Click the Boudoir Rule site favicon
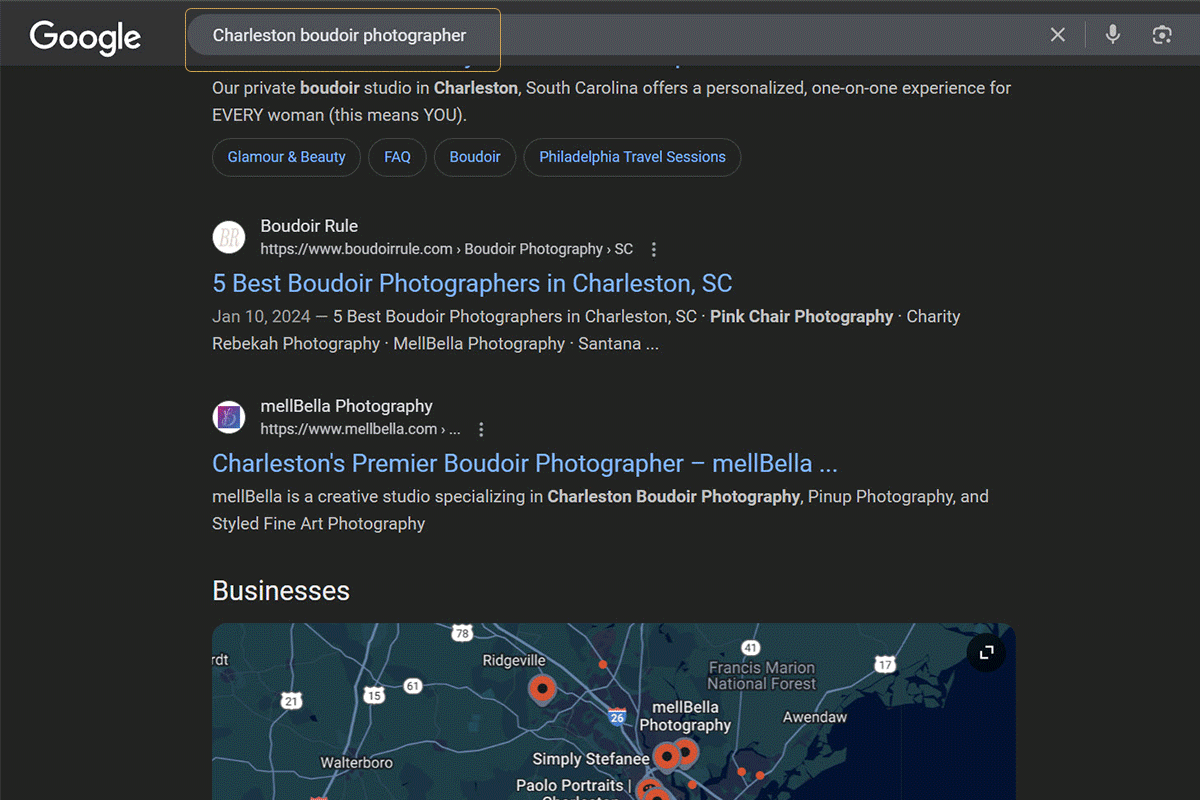 click(x=229, y=237)
